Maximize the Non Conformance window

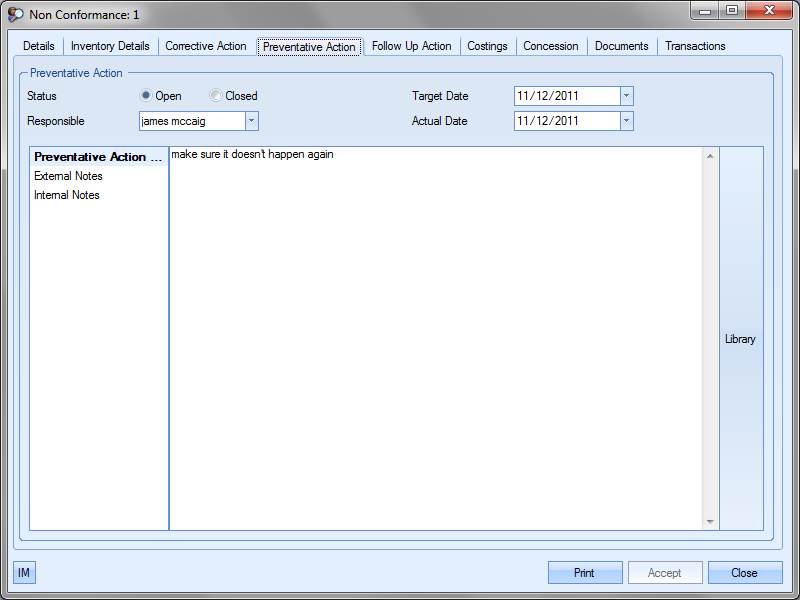732,11
